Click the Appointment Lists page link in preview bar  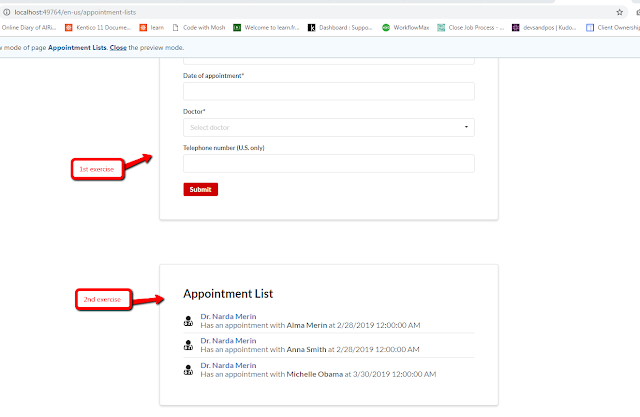pyautogui.click(x=77, y=48)
